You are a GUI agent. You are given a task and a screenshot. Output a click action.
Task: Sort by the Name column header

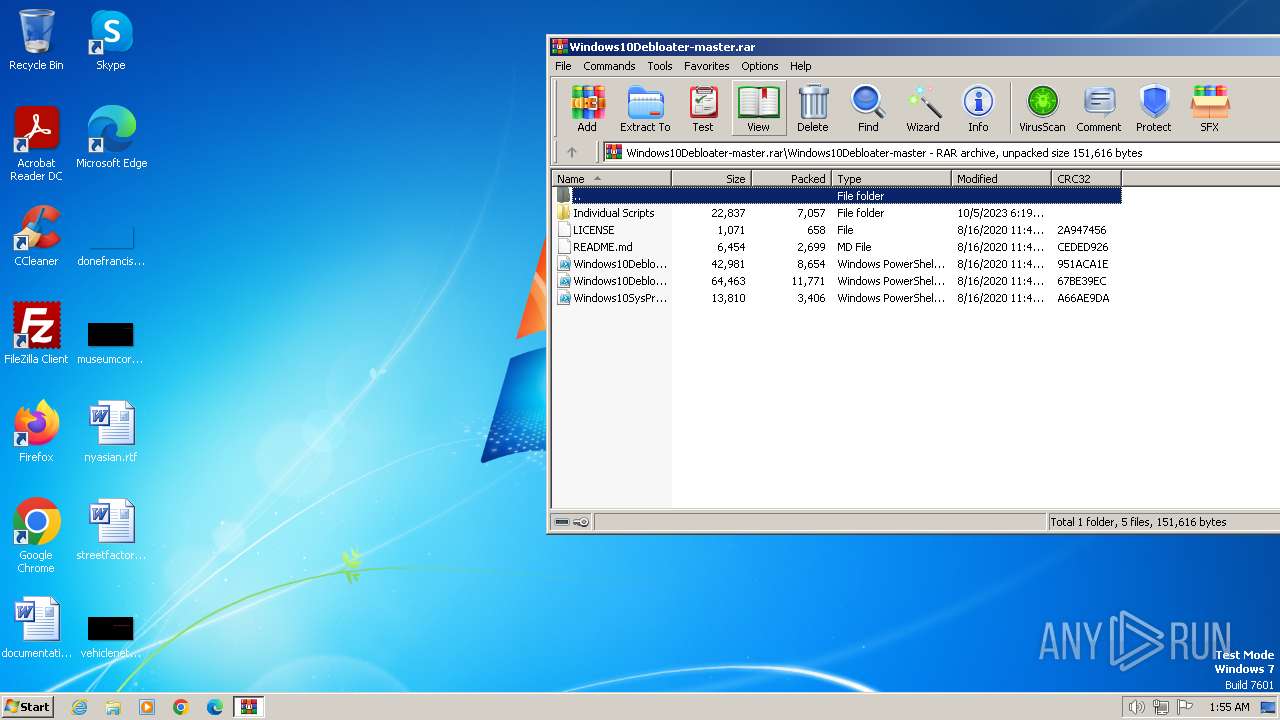point(611,179)
